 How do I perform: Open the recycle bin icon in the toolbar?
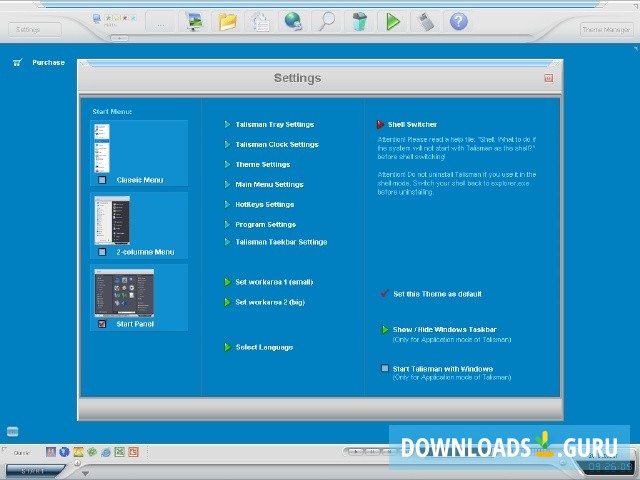click(360, 21)
